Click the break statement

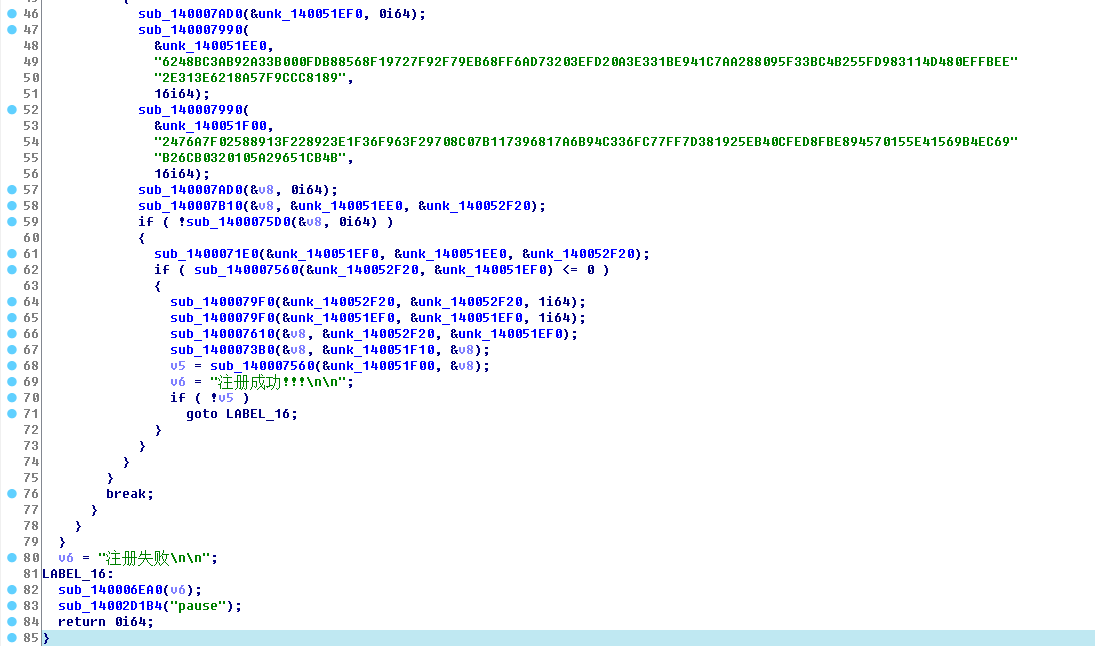[130, 494]
